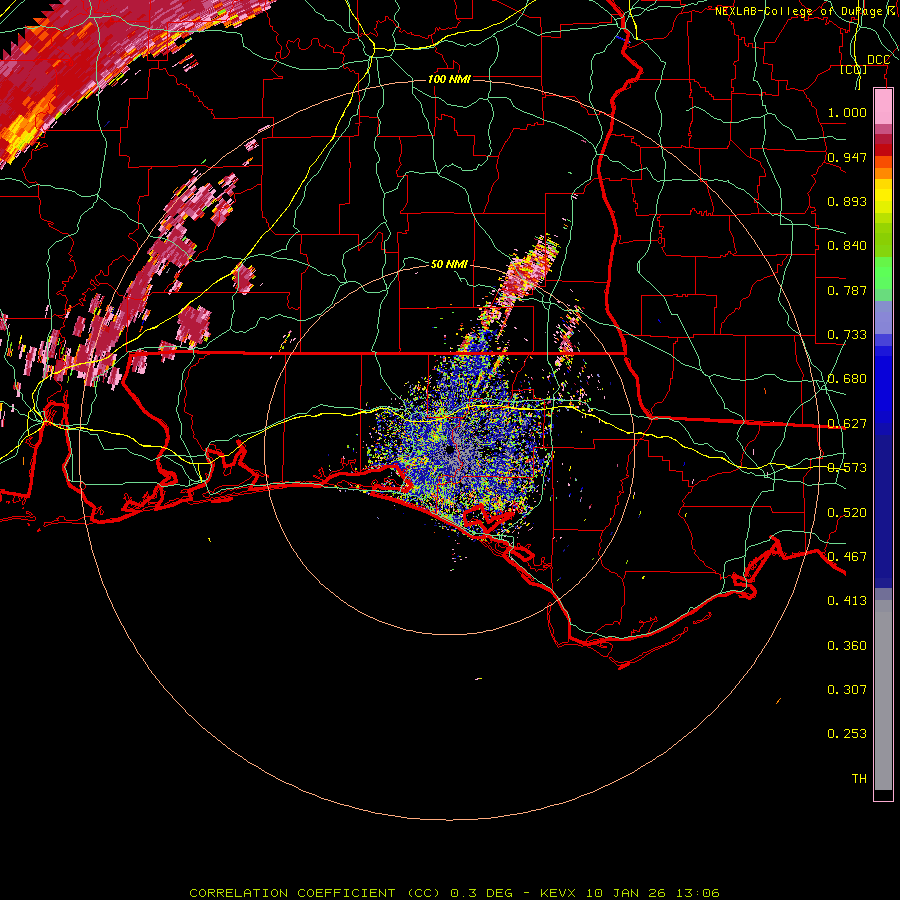
Task: Click the 0.733 legend value
Action: pyautogui.click(x=847, y=334)
